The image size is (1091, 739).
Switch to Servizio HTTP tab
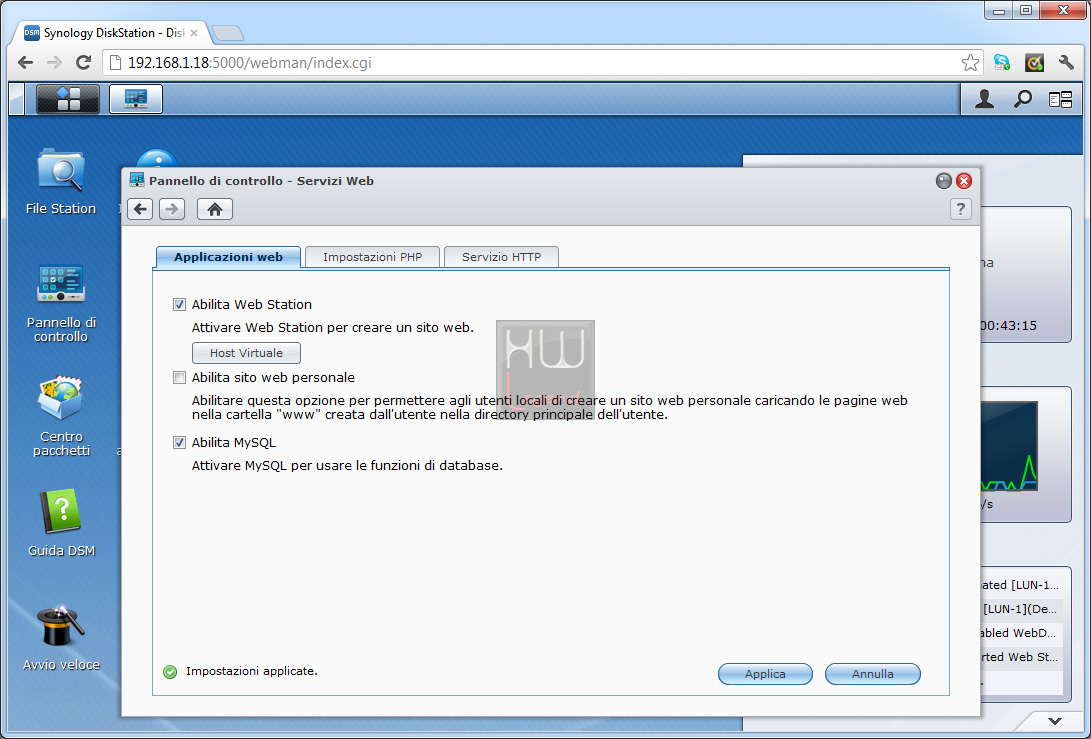(x=501, y=257)
